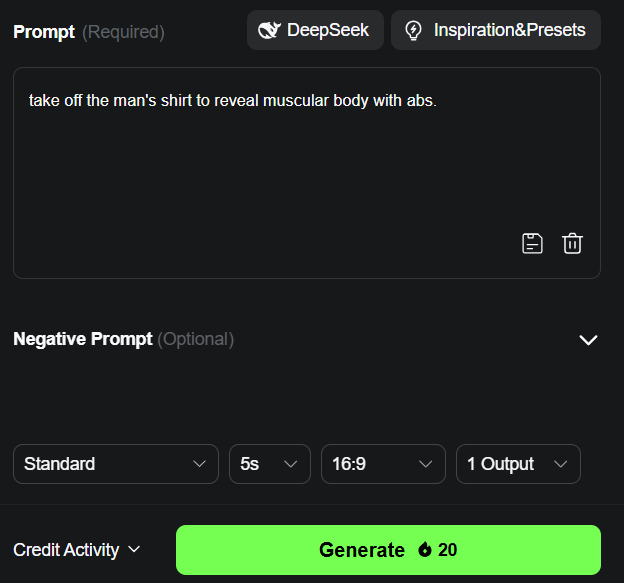
Task: Click the chevron next to Credit Activity
Action: click(x=134, y=550)
